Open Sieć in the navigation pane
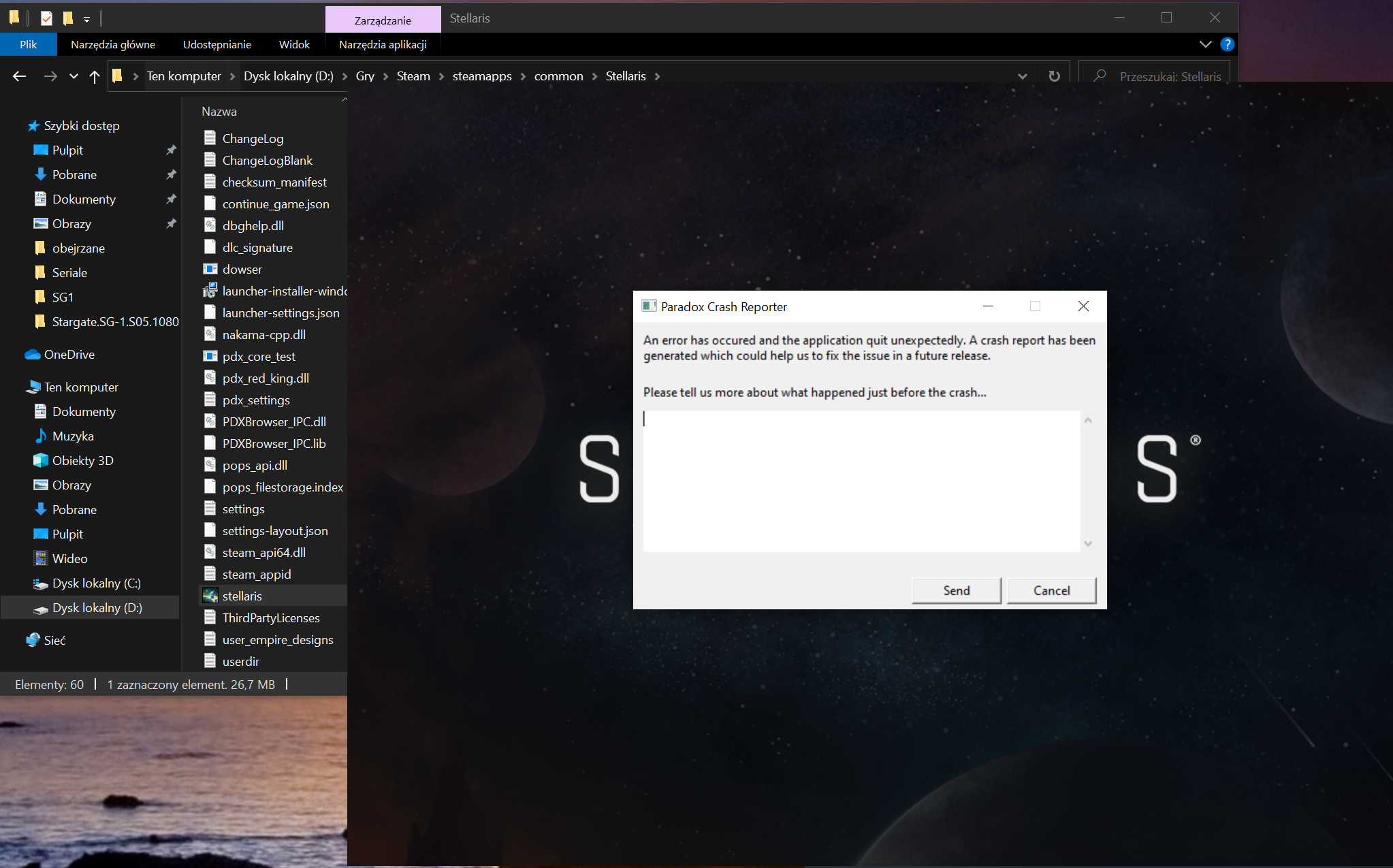 click(x=54, y=640)
